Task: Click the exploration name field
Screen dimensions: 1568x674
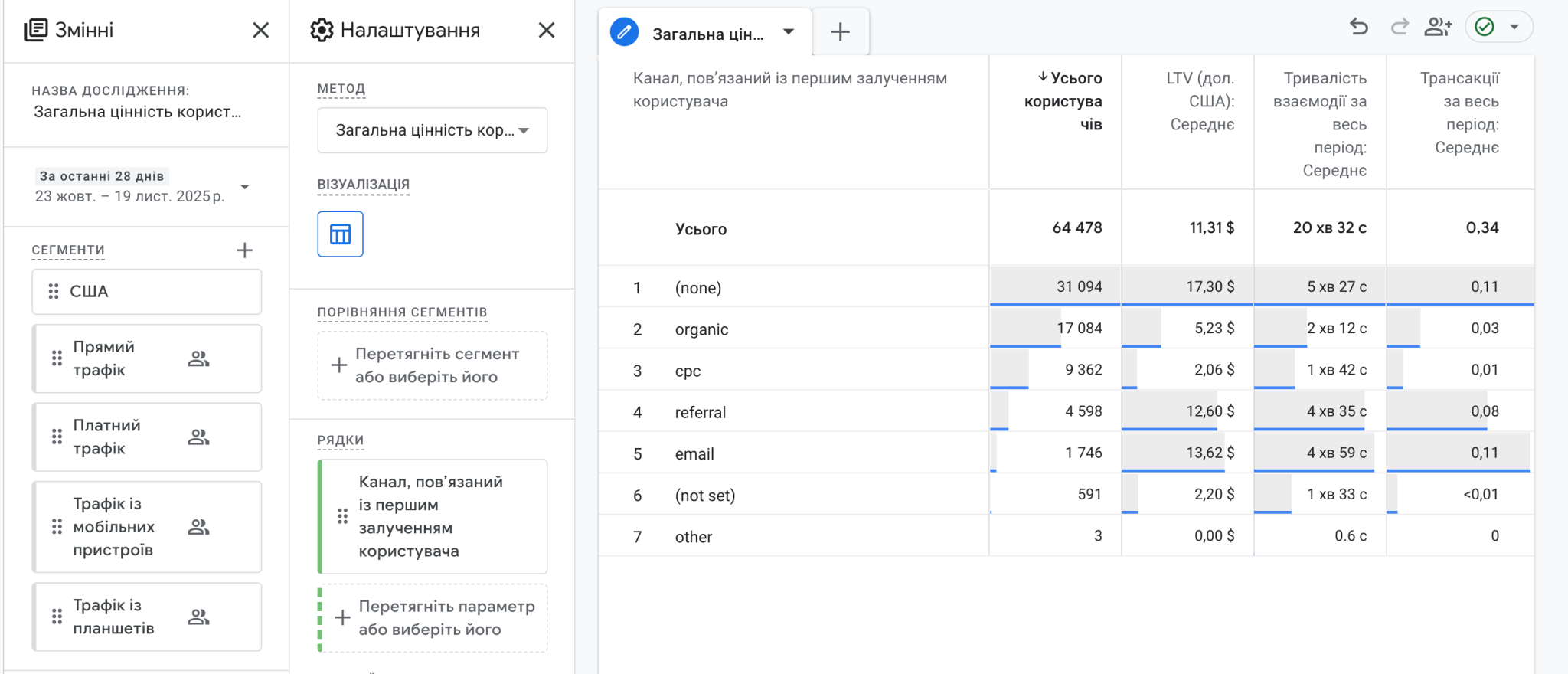Action: (x=138, y=113)
